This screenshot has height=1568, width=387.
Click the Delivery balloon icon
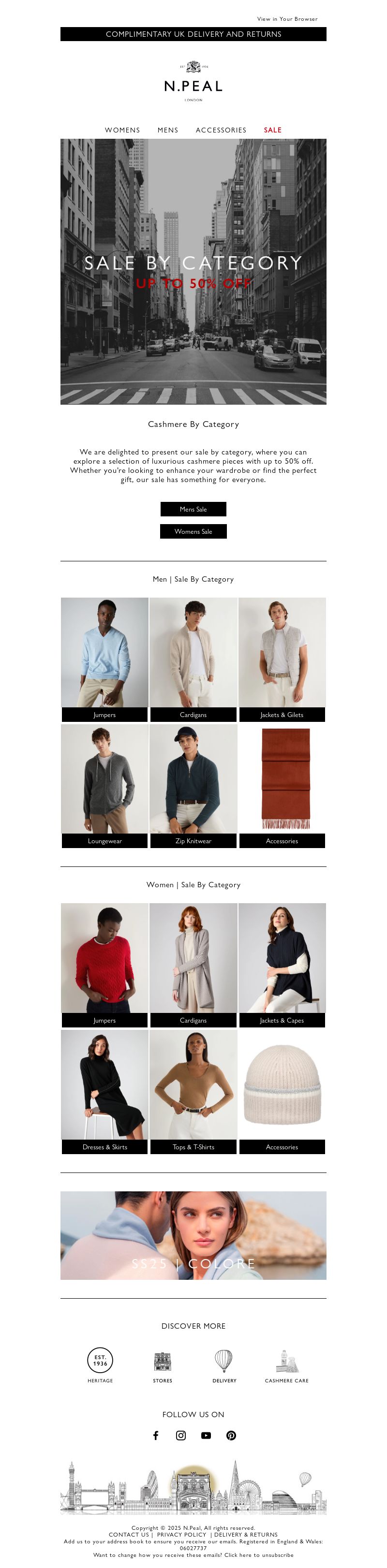pos(223,1361)
